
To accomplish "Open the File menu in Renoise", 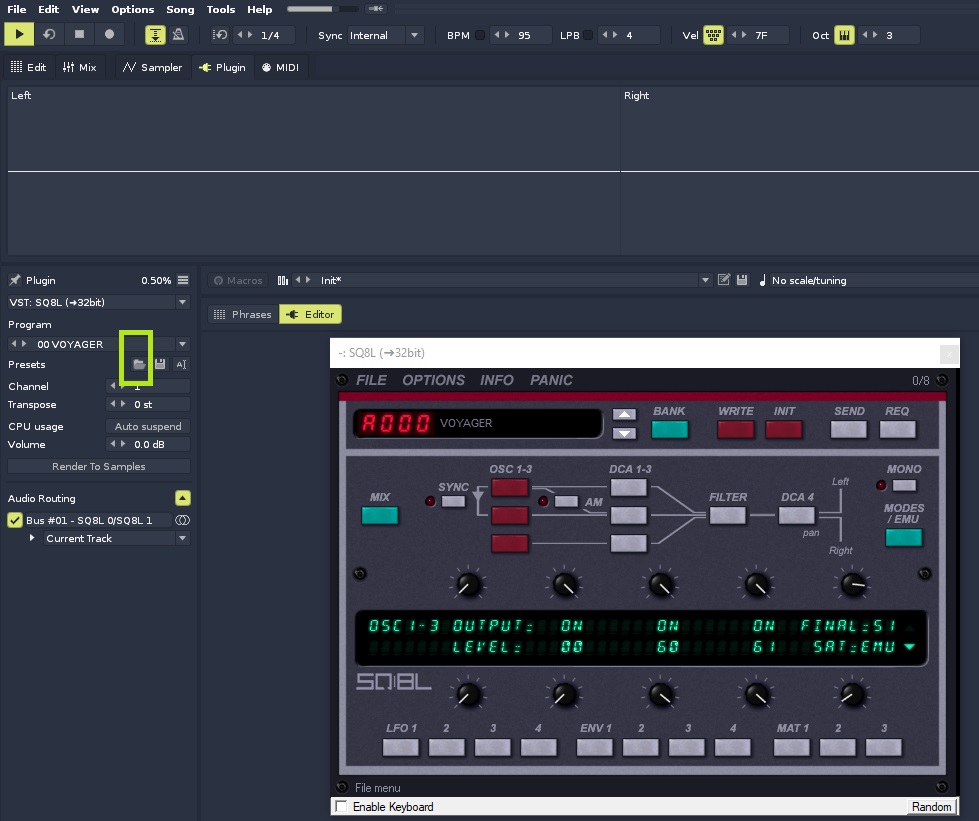I will pos(17,9).
